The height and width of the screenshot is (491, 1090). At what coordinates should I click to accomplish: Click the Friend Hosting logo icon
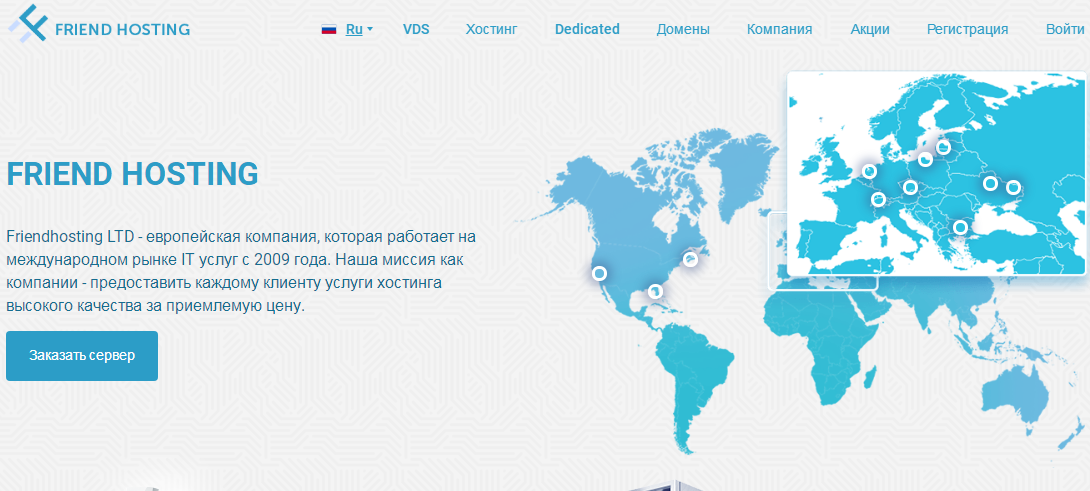pos(28,23)
